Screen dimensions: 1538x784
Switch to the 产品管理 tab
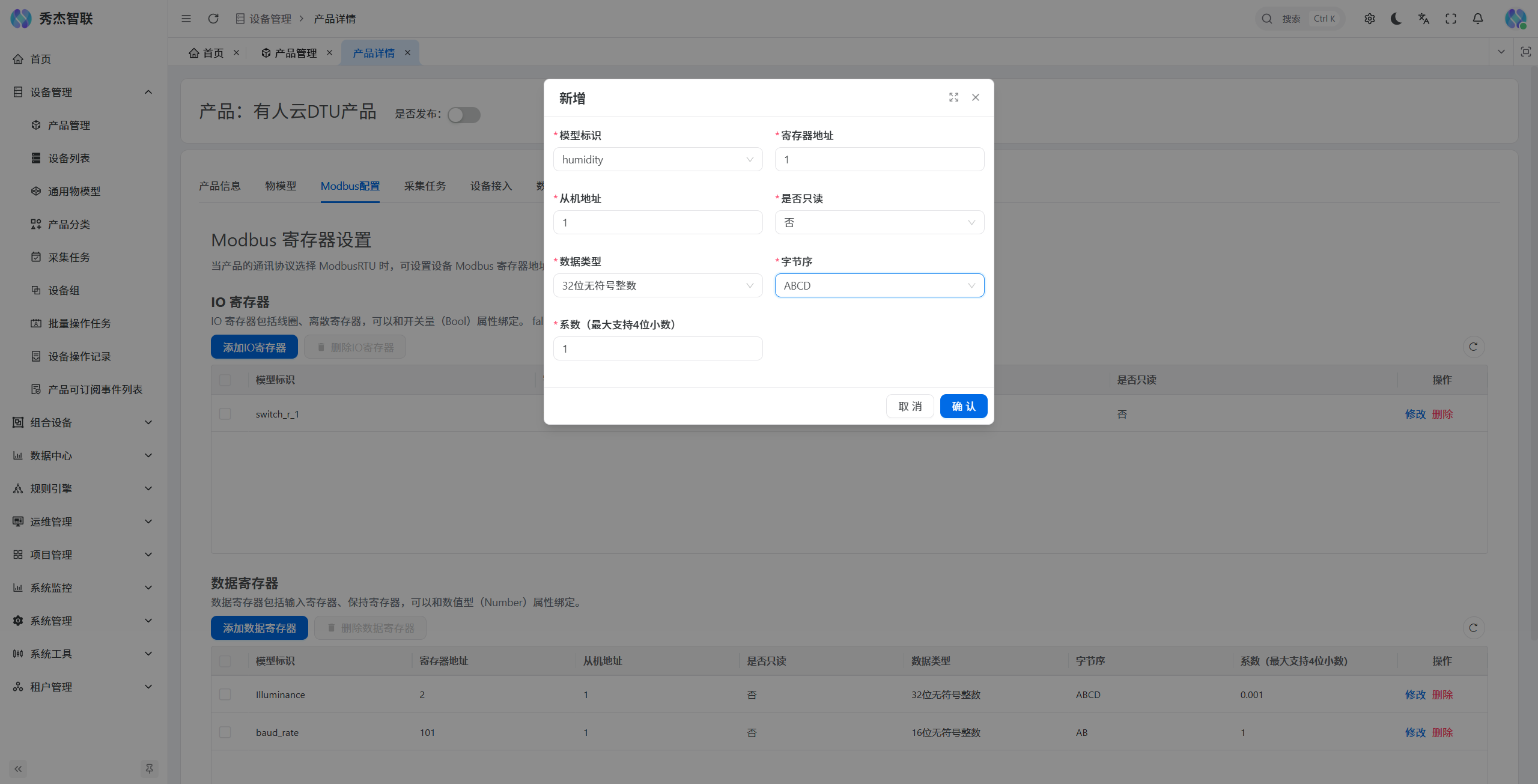click(295, 53)
